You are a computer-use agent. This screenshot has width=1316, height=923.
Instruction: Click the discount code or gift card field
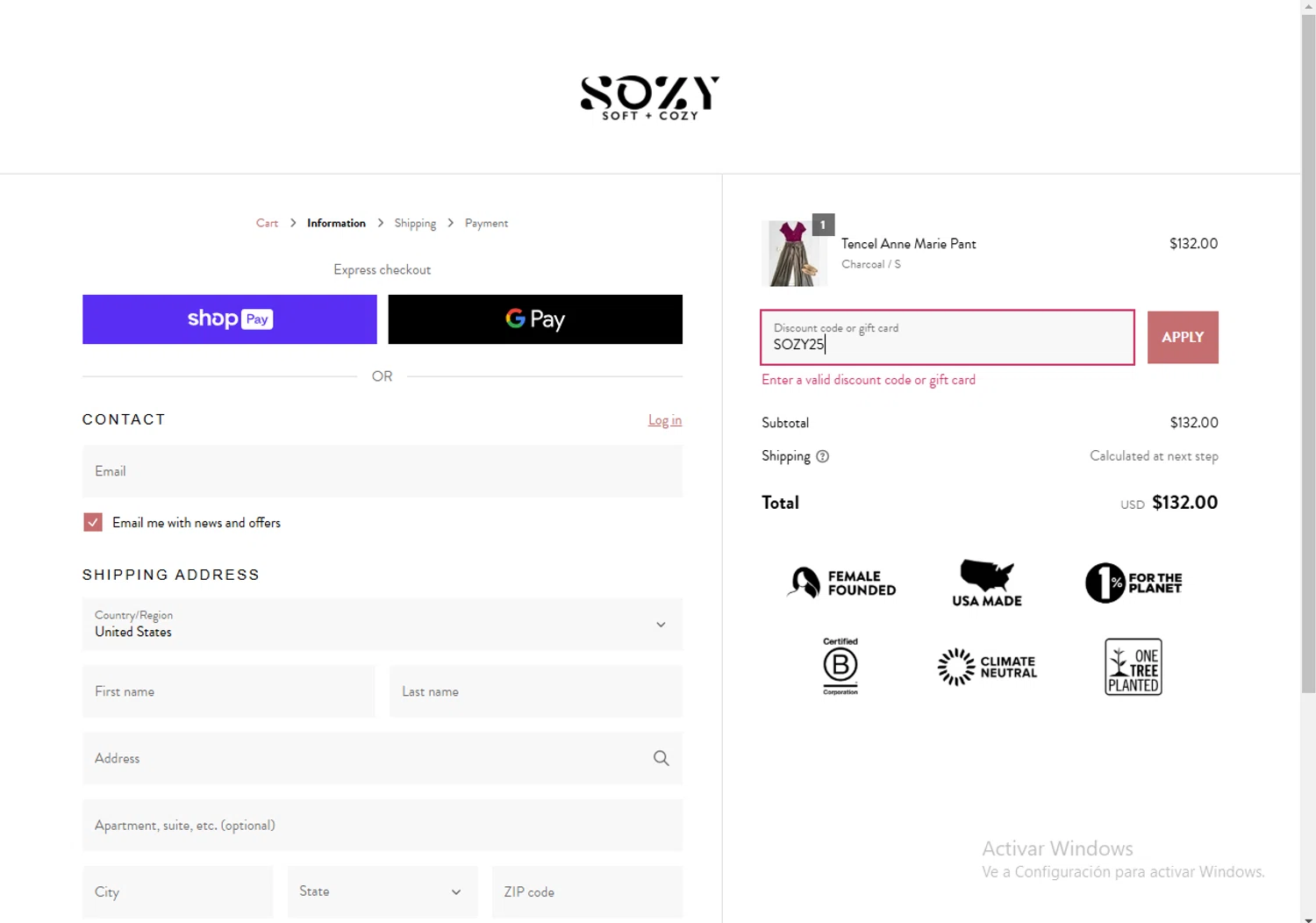click(x=948, y=337)
